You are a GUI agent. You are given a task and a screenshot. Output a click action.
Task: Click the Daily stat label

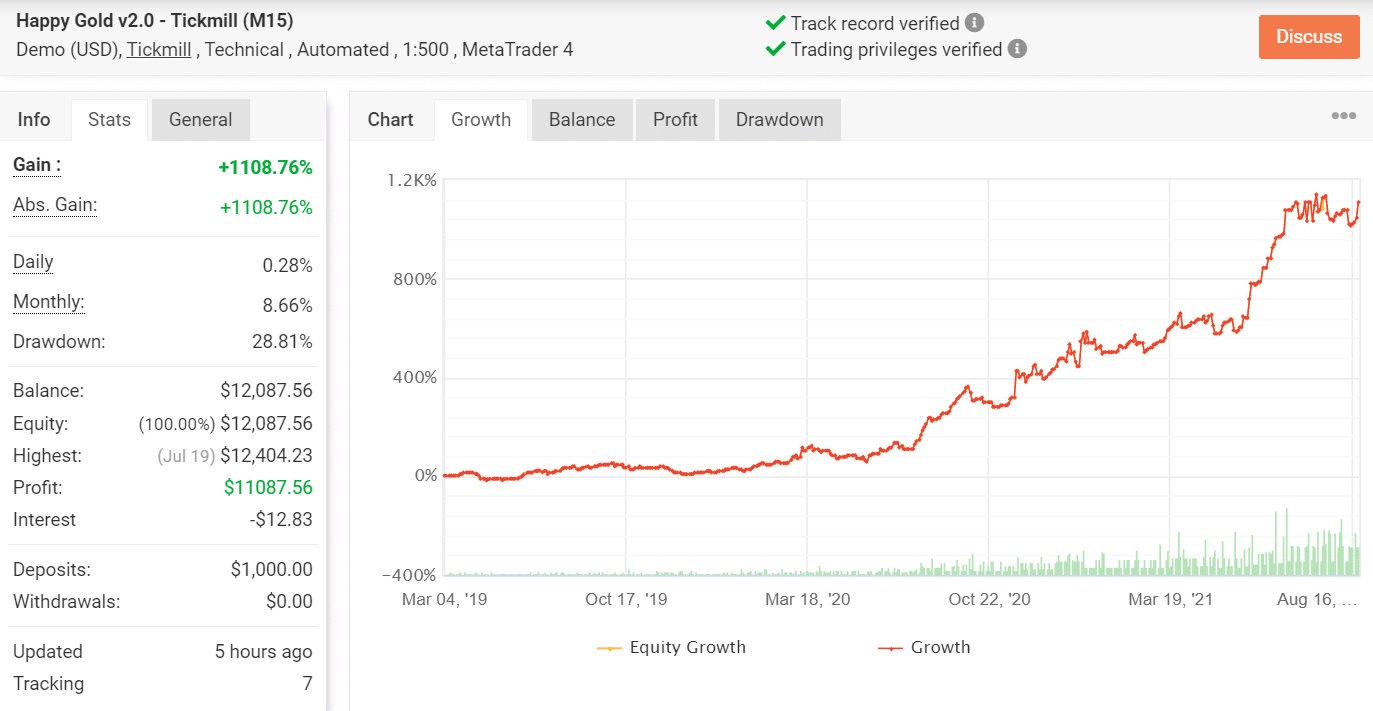[33, 262]
